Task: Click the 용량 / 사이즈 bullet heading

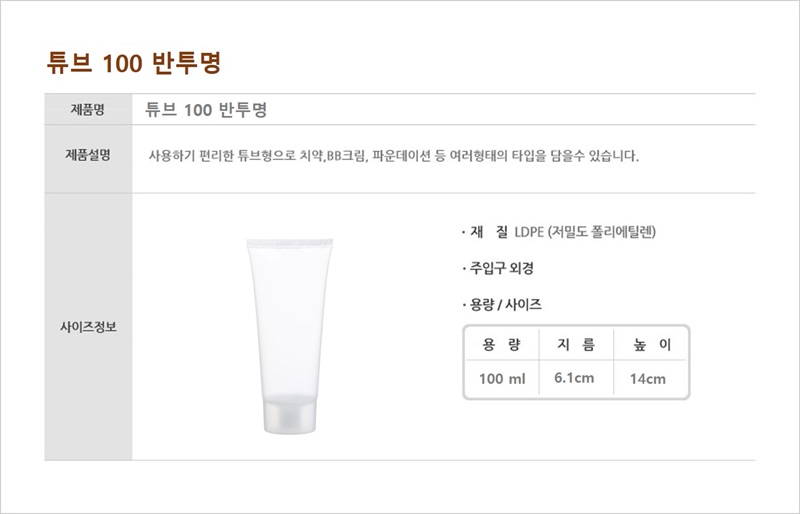Action: (x=505, y=304)
